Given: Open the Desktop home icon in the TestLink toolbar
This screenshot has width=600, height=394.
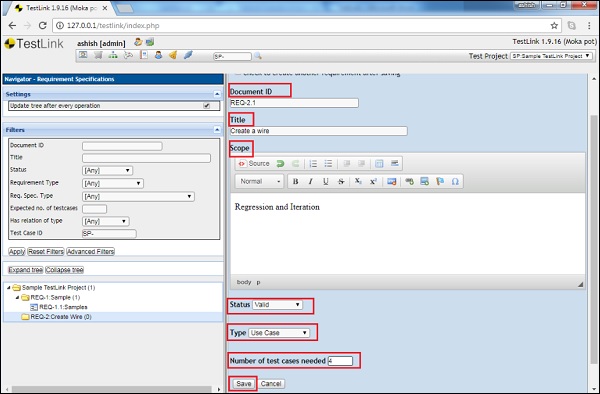Looking at the screenshot, I should coord(83,55).
